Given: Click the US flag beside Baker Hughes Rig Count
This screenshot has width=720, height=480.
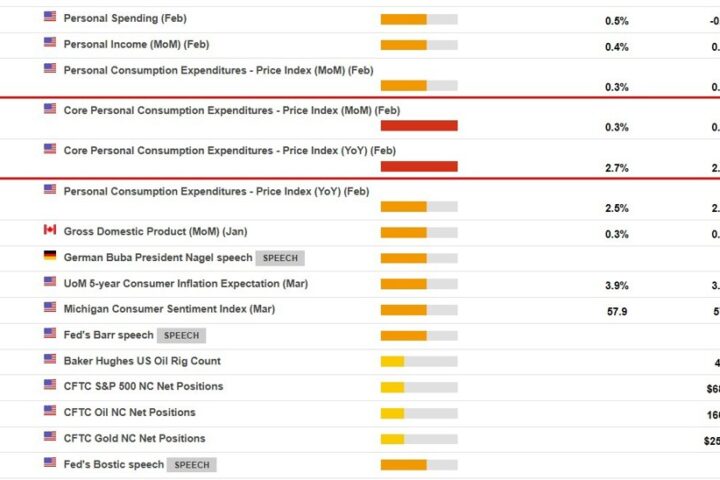Looking at the screenshot, I should click(x=50, y=359).
